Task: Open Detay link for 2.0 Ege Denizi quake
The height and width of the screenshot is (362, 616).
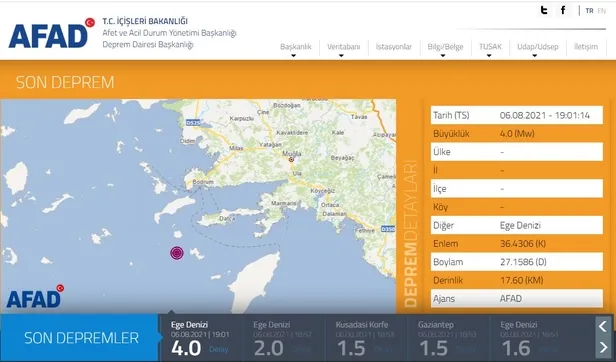Action: [301, 349]
